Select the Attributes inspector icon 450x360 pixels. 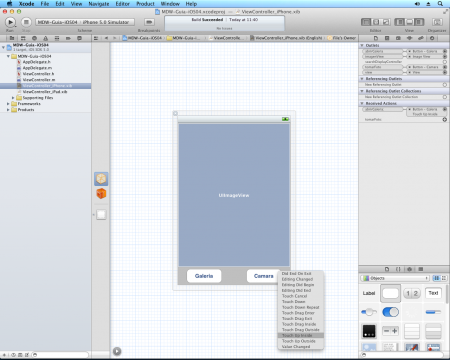tap(410, 38)
